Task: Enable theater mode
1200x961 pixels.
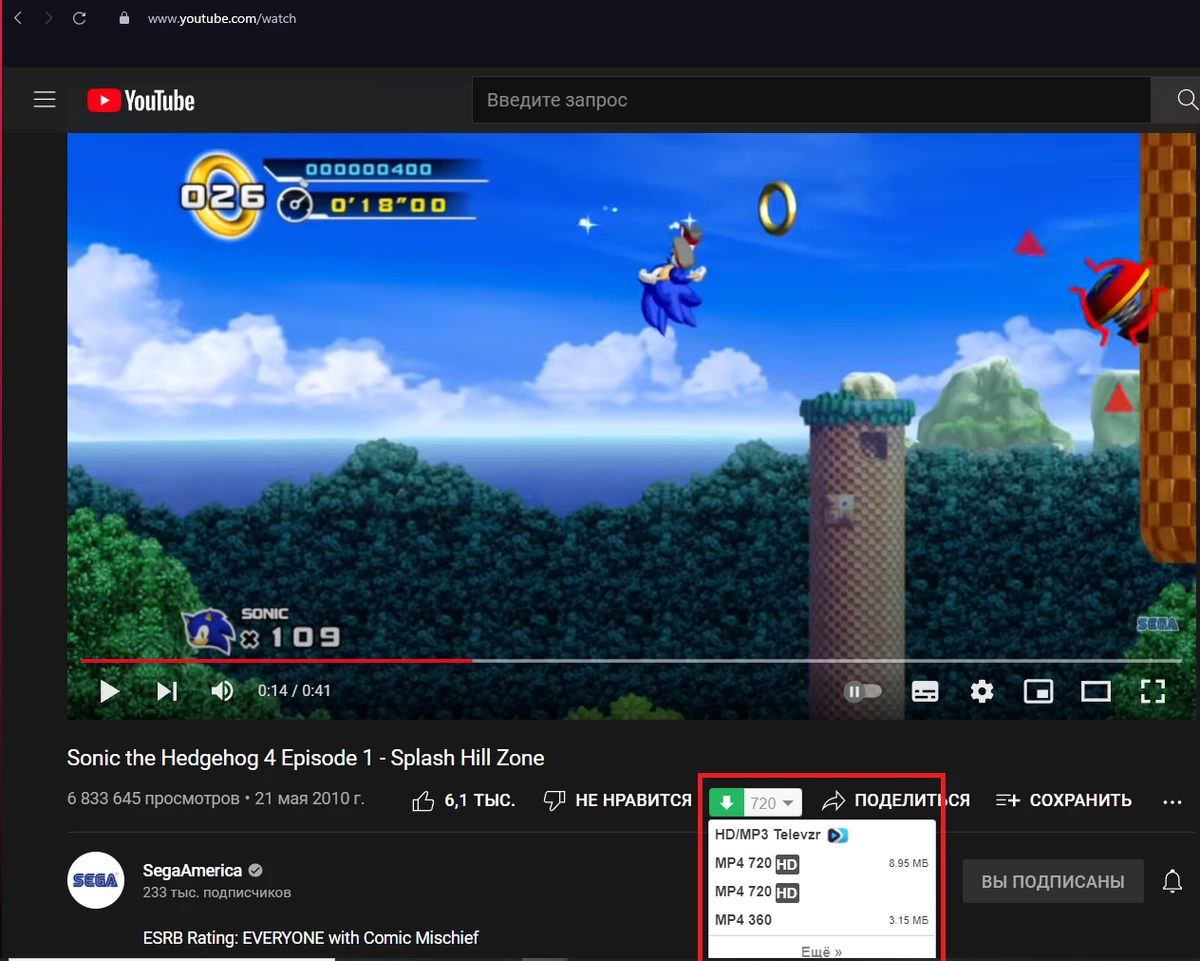Action: click(1096, 691)
